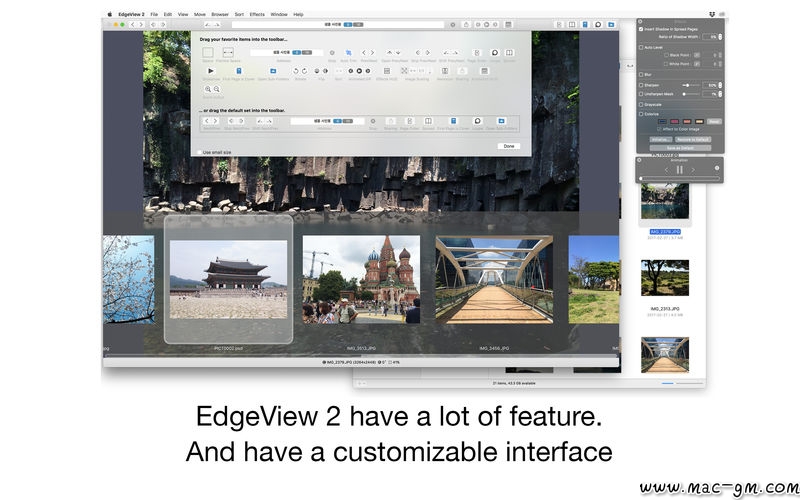Screen dimensions: 800x500
Task: Click the Loupe icon in palette top row
Action: (x=494, y=53)
